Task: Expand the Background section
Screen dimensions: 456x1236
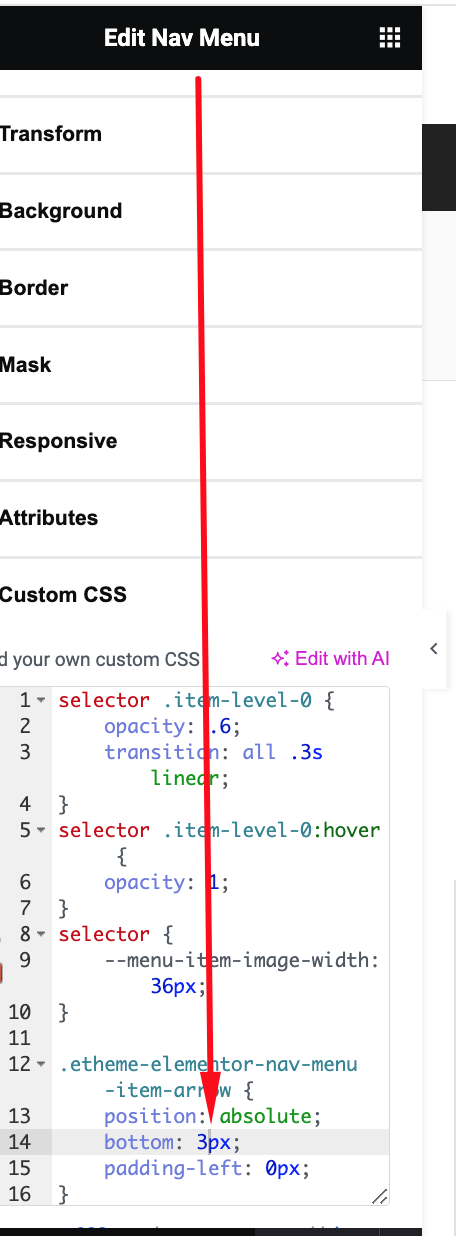Action: [x=211, y=211]
